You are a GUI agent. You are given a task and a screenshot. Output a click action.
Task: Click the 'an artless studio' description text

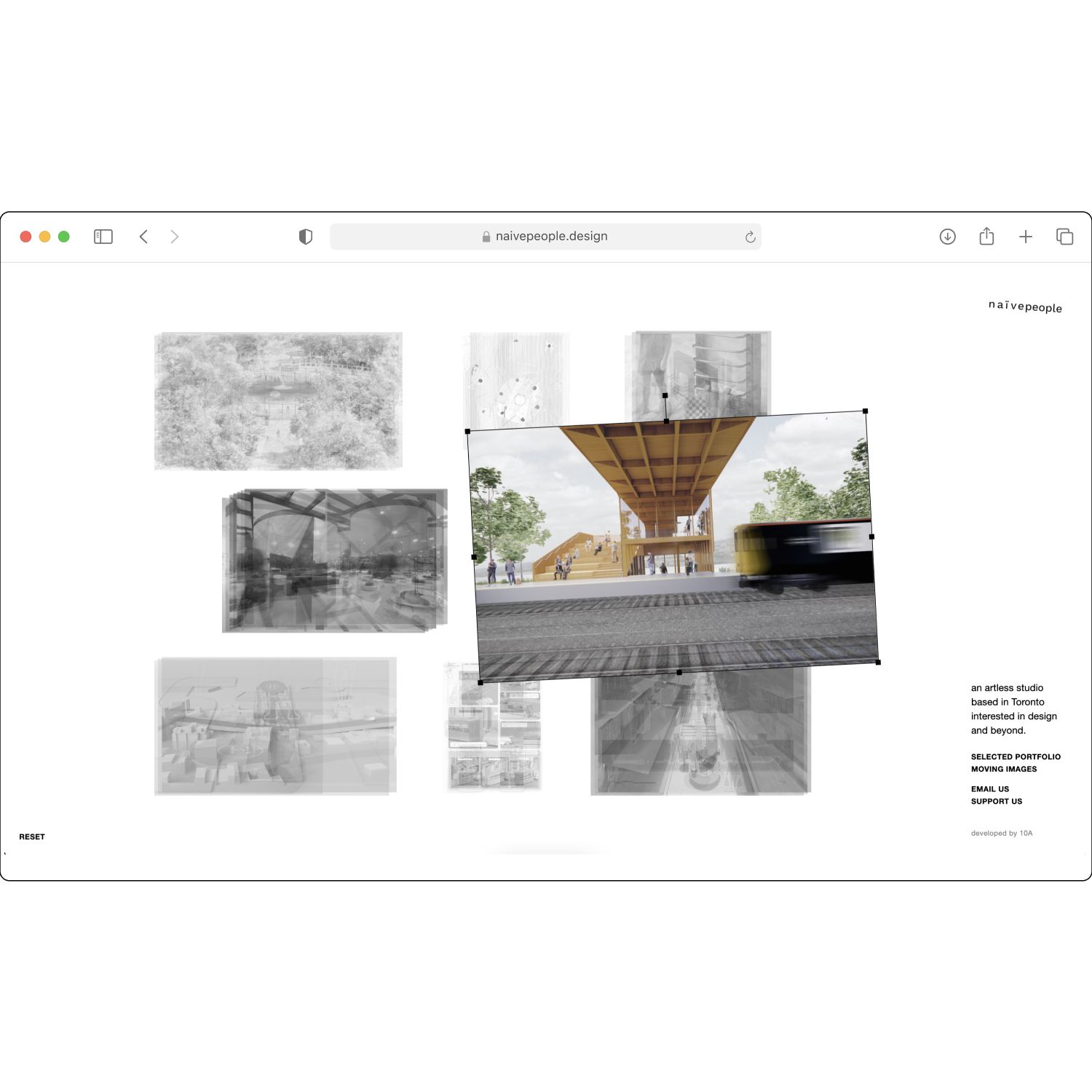(x=1013, y=709)
